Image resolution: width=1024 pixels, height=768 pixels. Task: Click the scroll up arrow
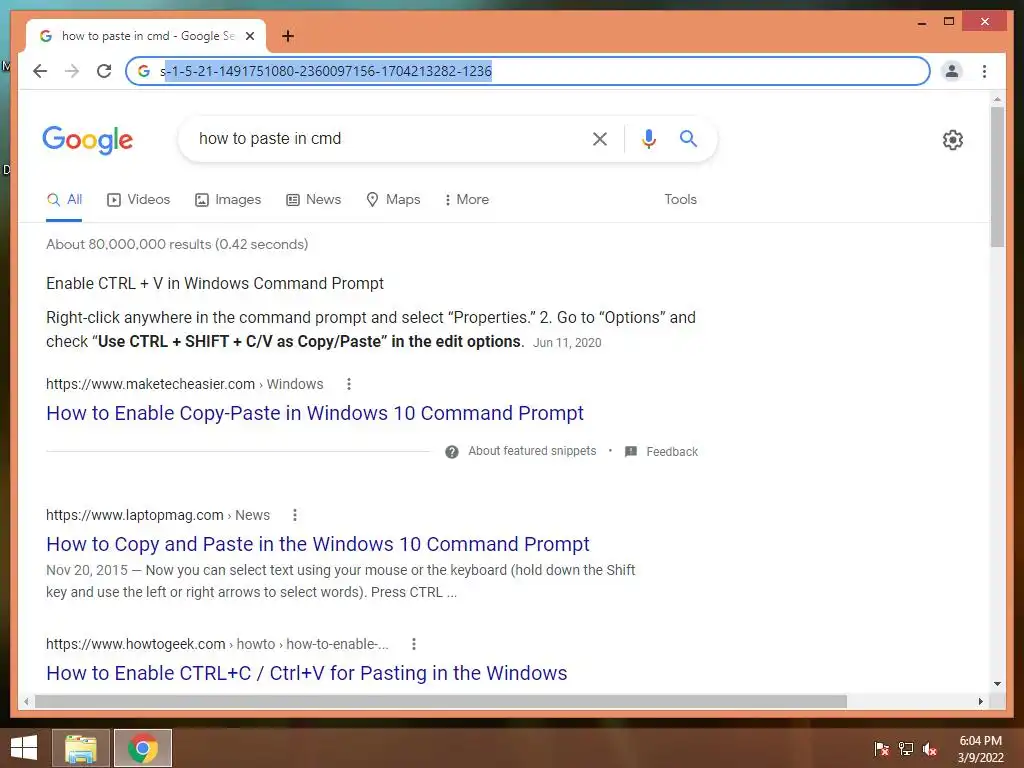point(997,99)
